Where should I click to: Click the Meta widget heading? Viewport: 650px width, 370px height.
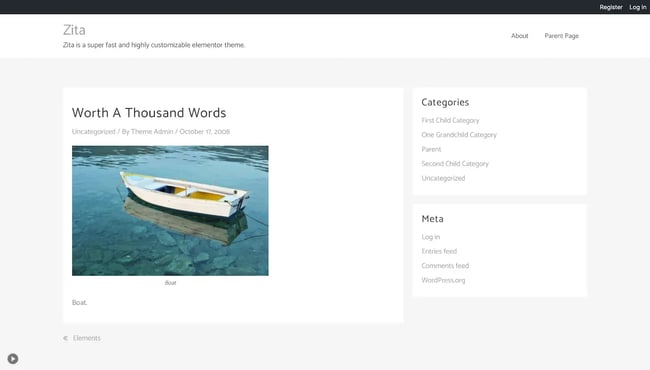[432, 219]
